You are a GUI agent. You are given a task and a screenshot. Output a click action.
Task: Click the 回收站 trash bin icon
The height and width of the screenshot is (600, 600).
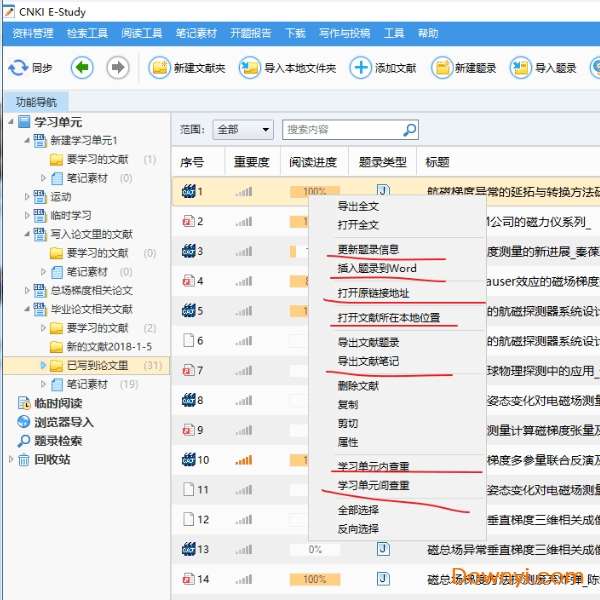pyautogui.click(x=24, y=459)
